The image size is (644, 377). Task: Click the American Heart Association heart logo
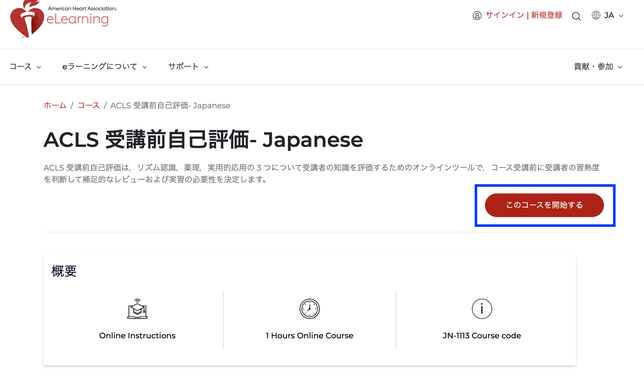(27, 19)
